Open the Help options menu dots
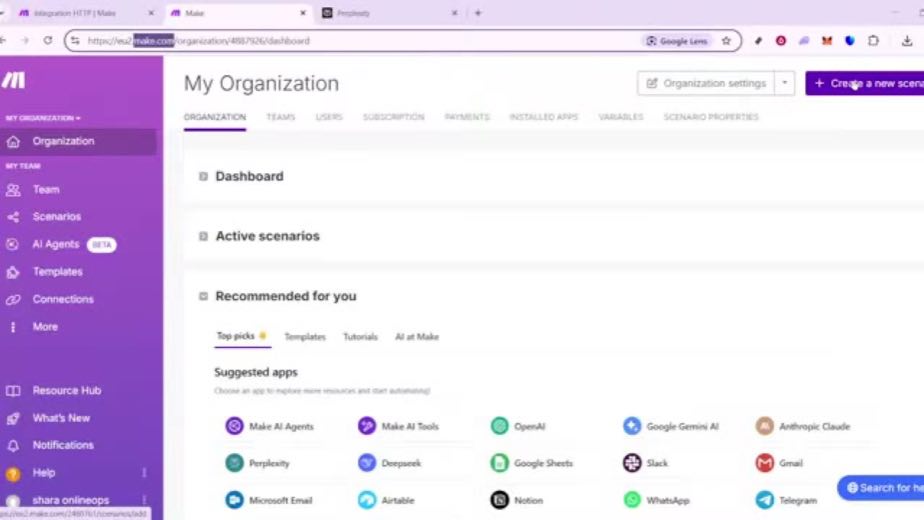Viewport: 924px width, 520px height. (144, 473)
